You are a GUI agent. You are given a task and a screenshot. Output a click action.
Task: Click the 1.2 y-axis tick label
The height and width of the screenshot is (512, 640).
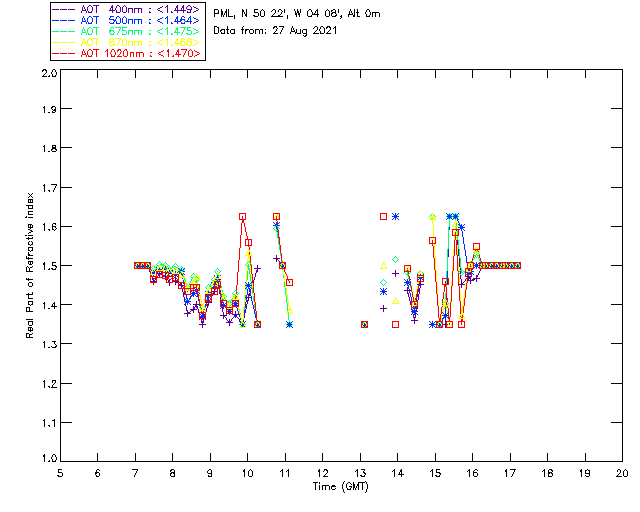click(49, 384)
